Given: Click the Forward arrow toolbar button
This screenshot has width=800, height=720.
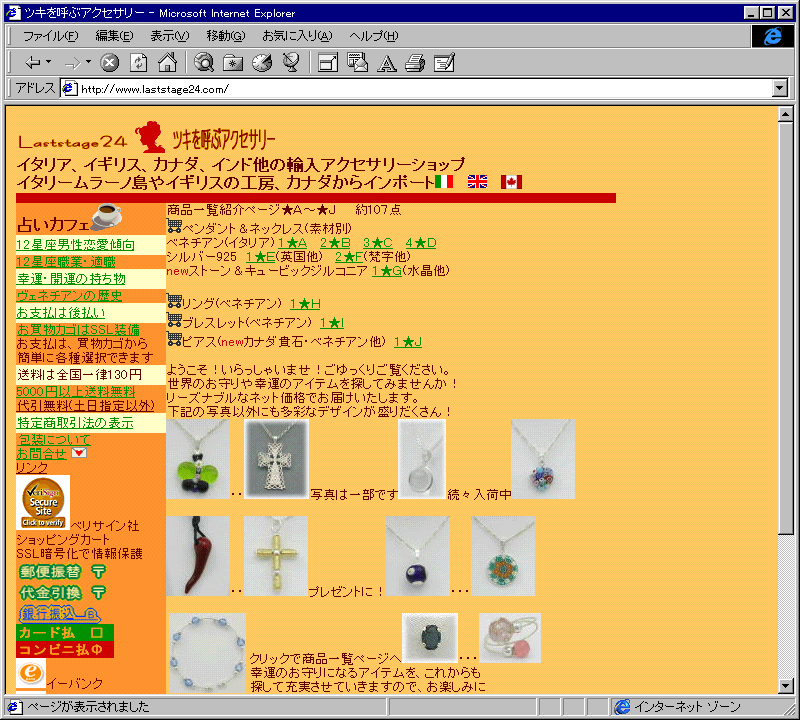Looking at the screenshot, I should [x=73, y=63].
